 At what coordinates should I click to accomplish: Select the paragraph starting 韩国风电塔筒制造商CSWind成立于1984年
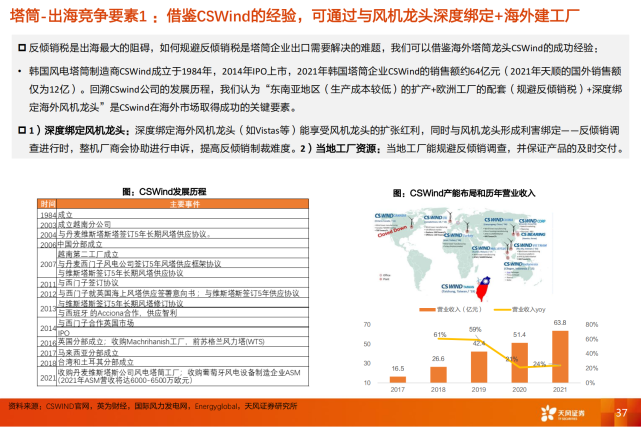pyautogui.click(x=325, y=89)
